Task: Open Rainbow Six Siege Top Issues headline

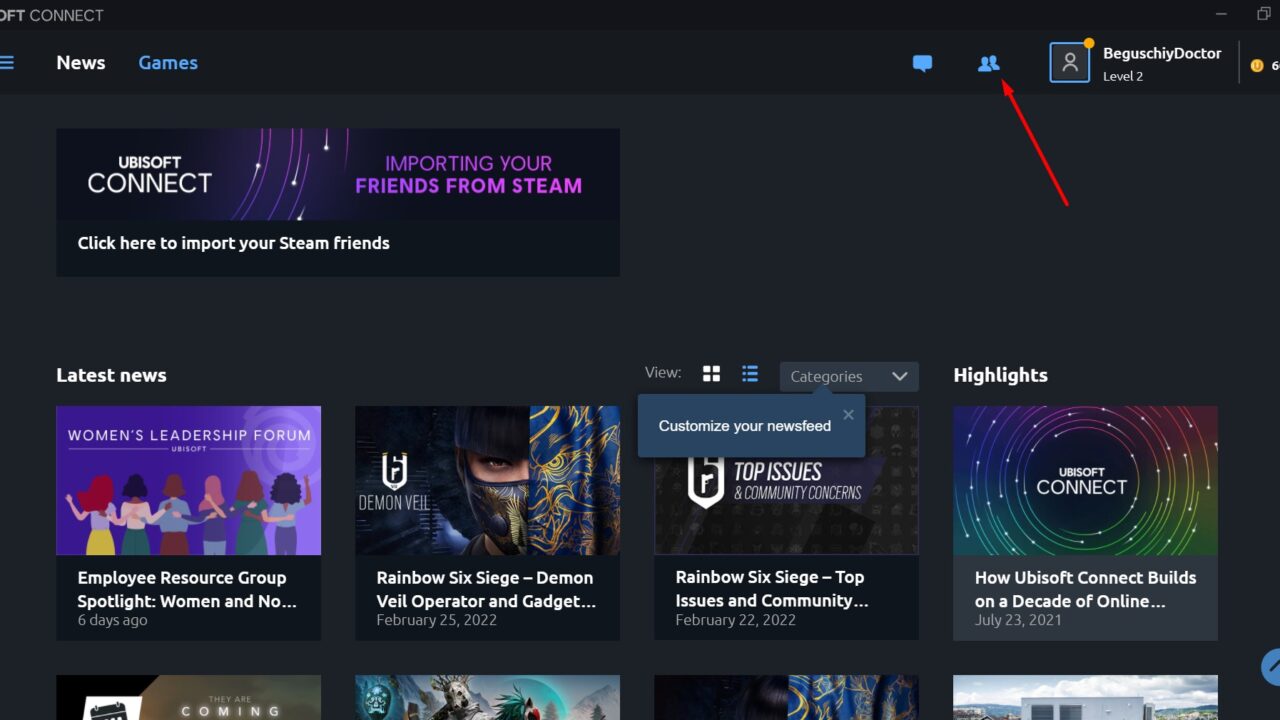Action: coord(772,589)
